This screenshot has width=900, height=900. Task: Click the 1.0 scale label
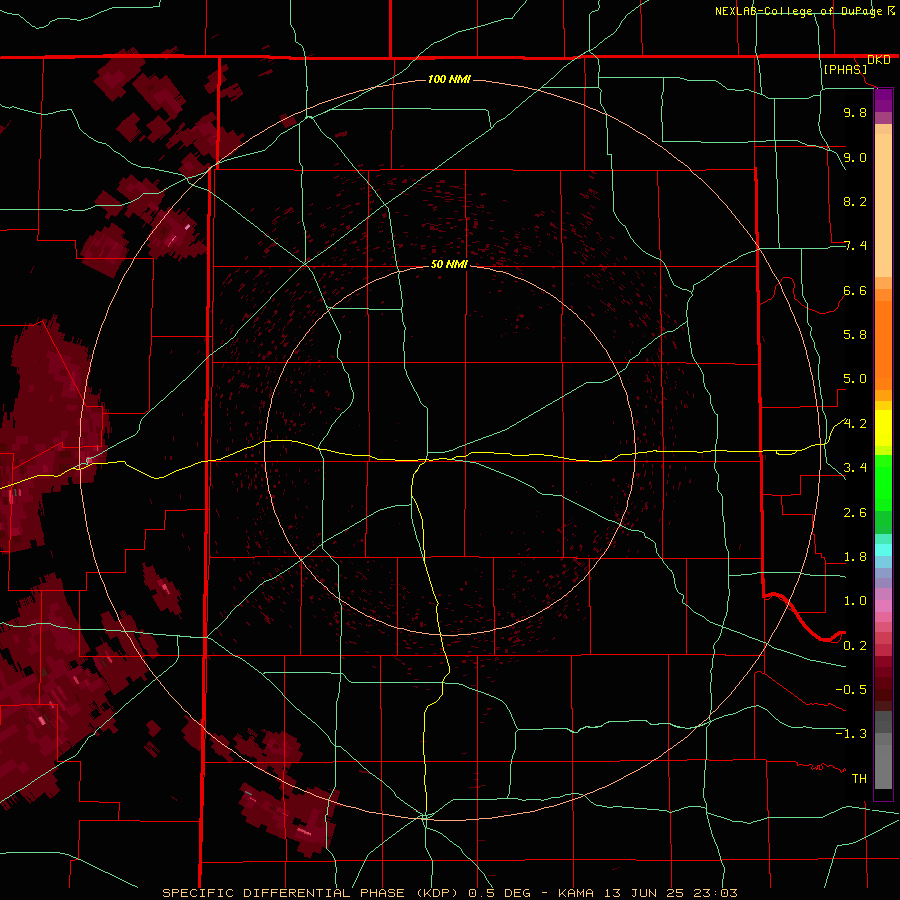tap(855, 601)
